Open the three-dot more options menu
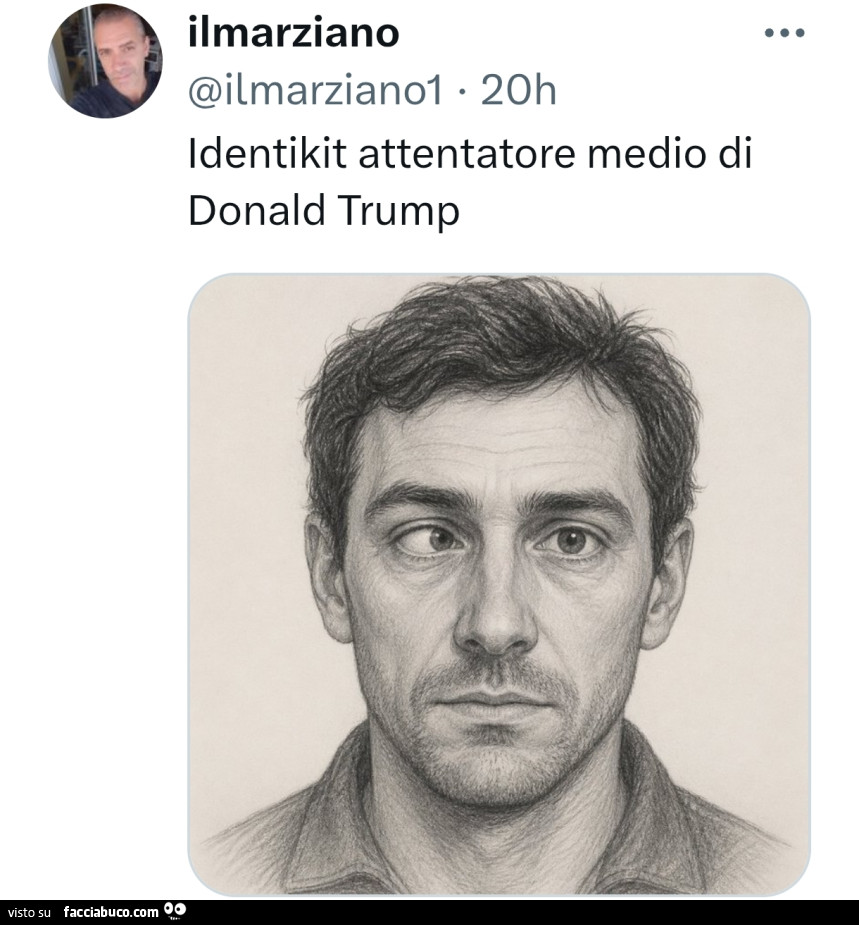 pyautogui.click(x=784, y=33)
